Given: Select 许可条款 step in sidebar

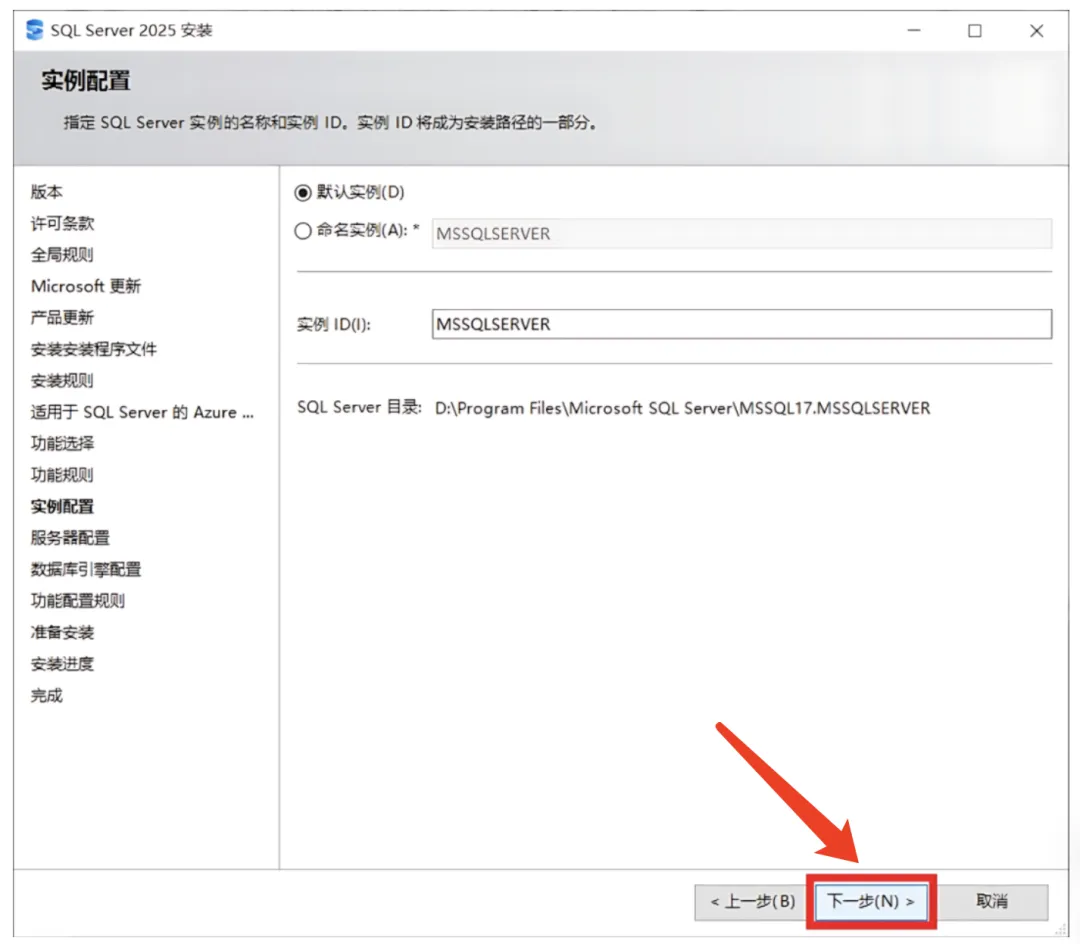Looking at the screenshot, I should pos(63,223).
